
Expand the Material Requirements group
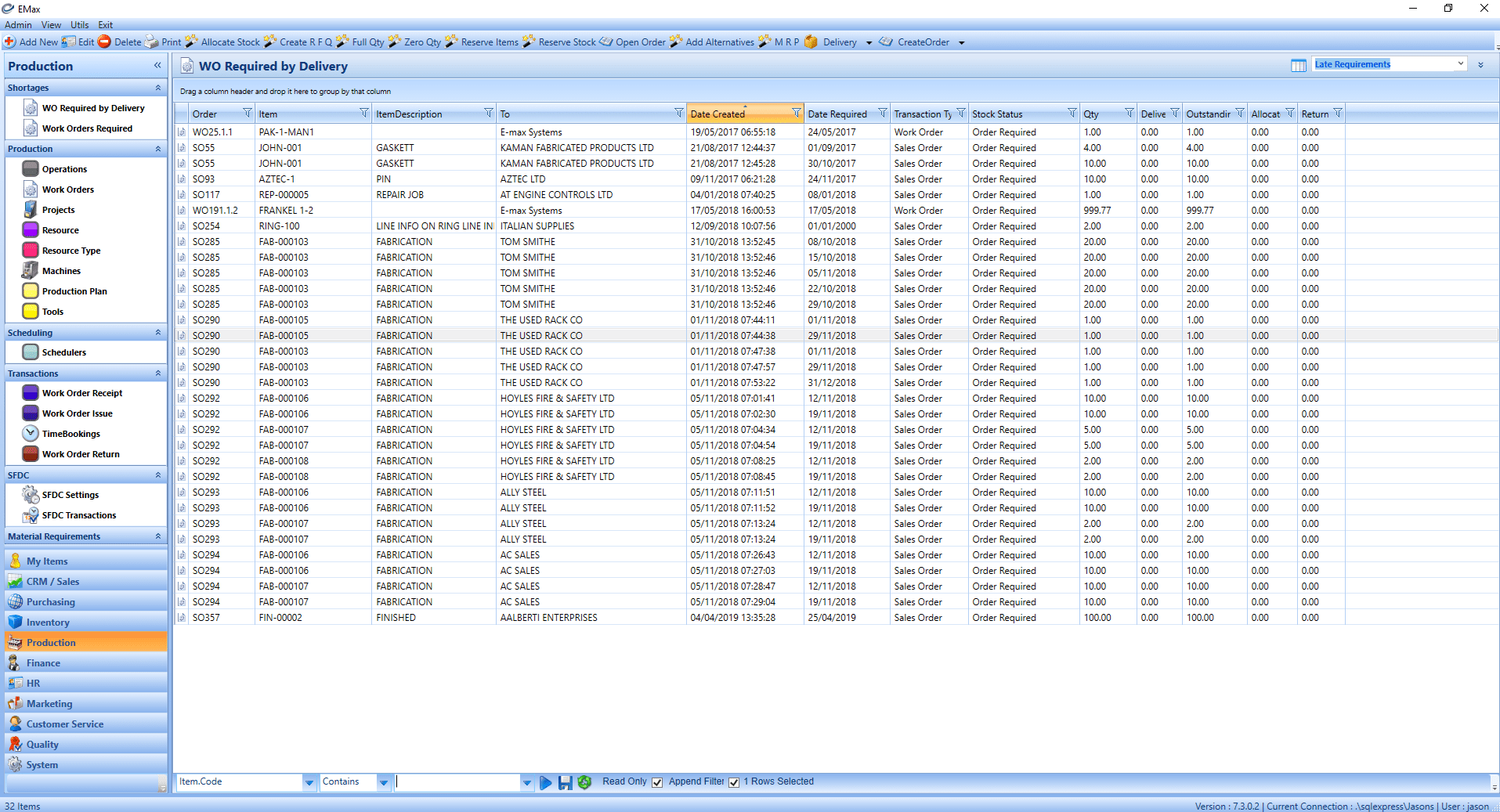[x=157, y=536]
